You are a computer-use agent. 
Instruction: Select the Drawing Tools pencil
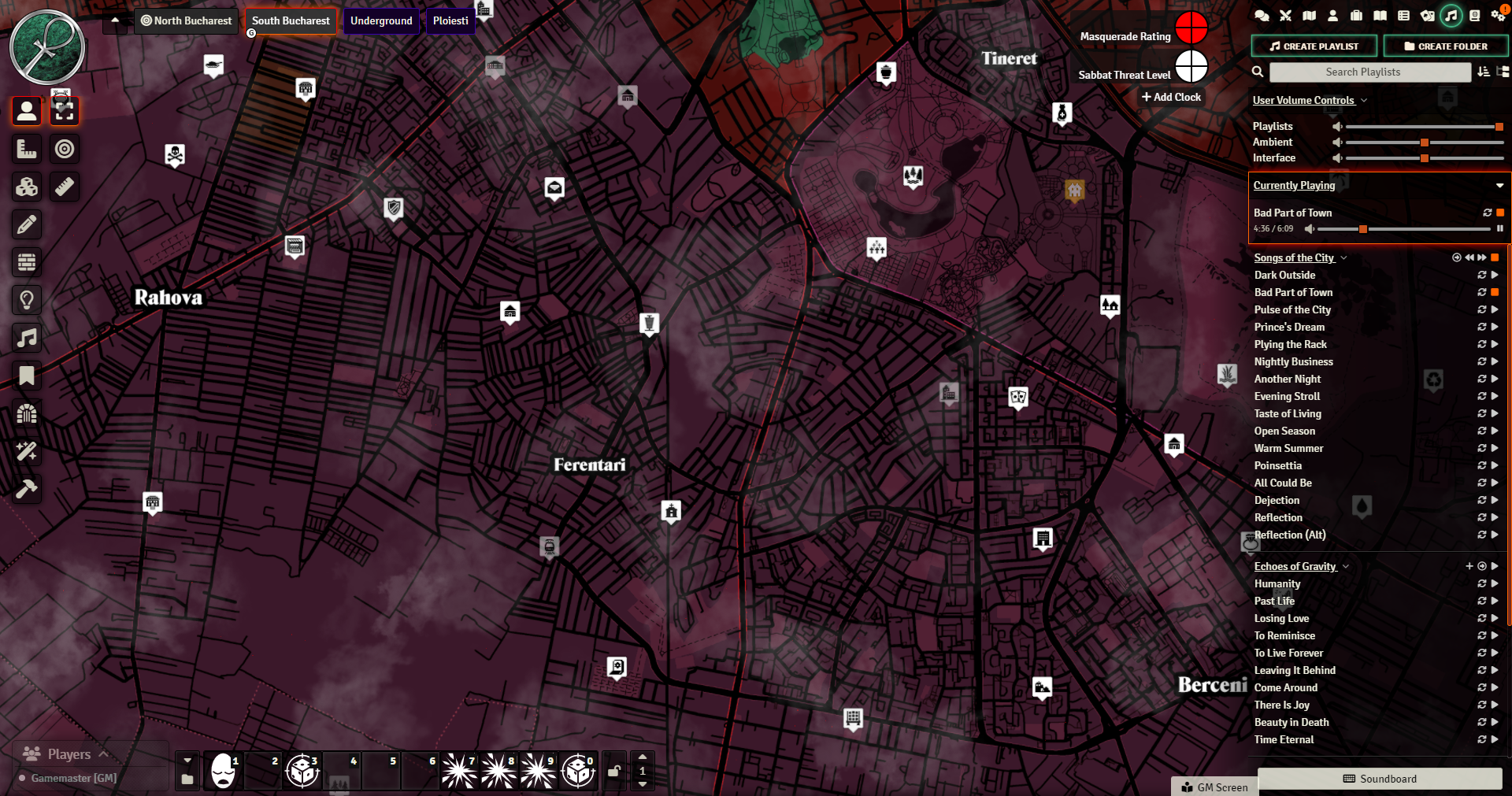[x=27, y=224]
